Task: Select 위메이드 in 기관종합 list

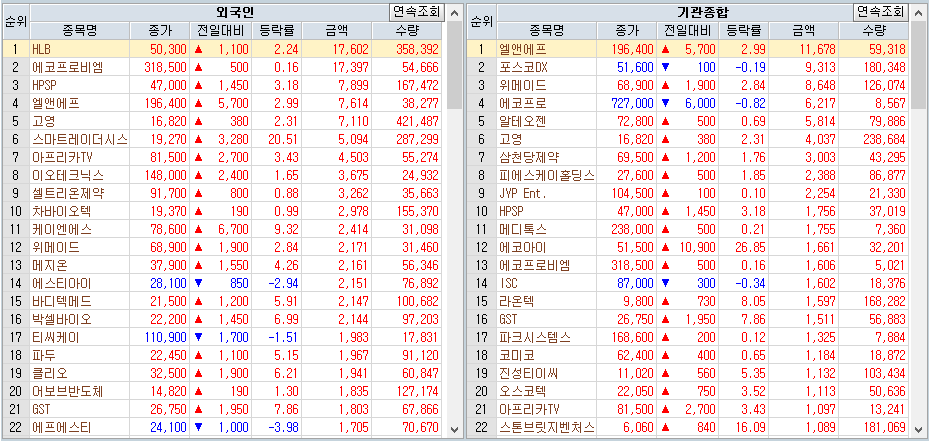Action: pyautogui.click(x=523, y=85)
